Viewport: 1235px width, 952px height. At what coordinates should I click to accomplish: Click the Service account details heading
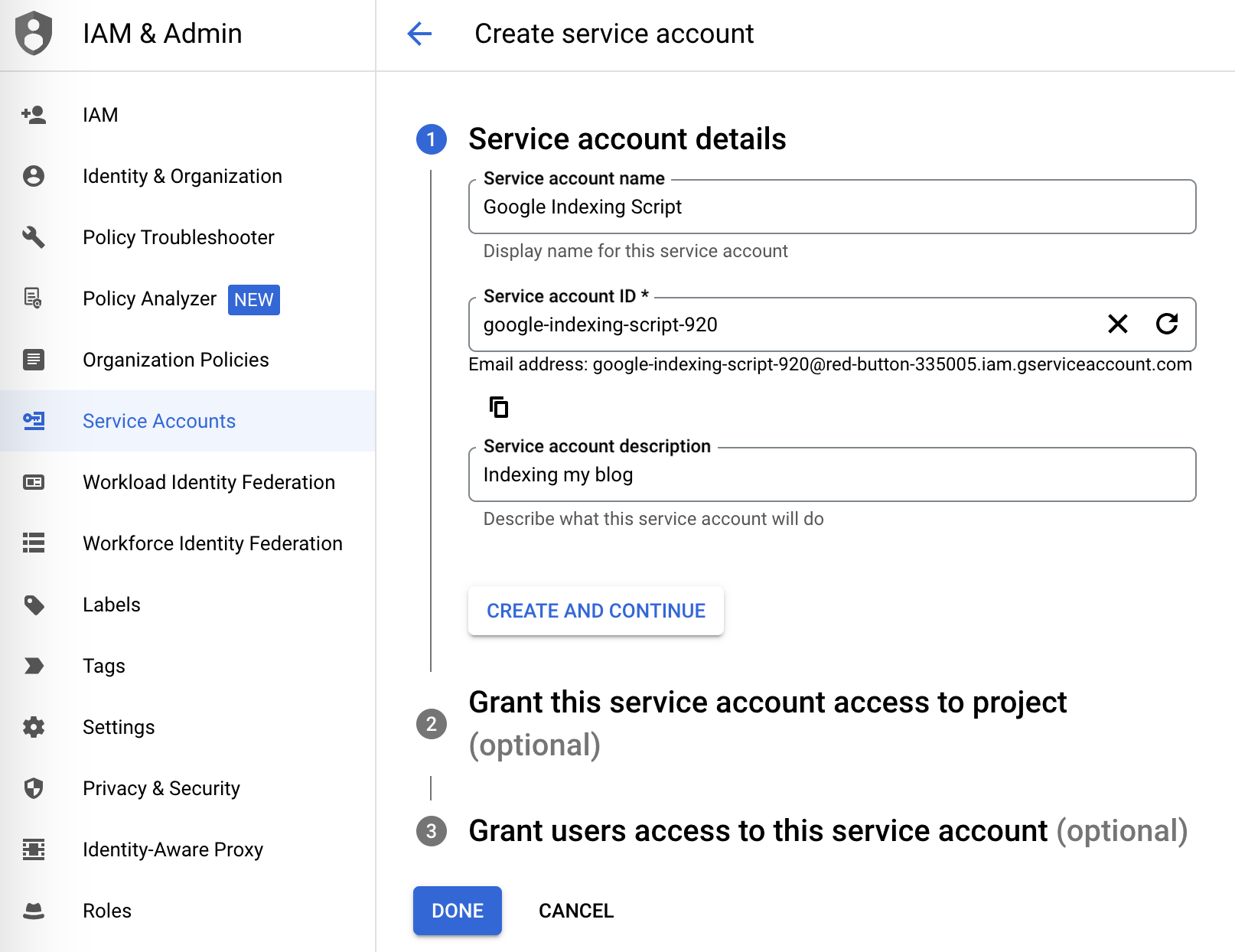coord(627,139)
